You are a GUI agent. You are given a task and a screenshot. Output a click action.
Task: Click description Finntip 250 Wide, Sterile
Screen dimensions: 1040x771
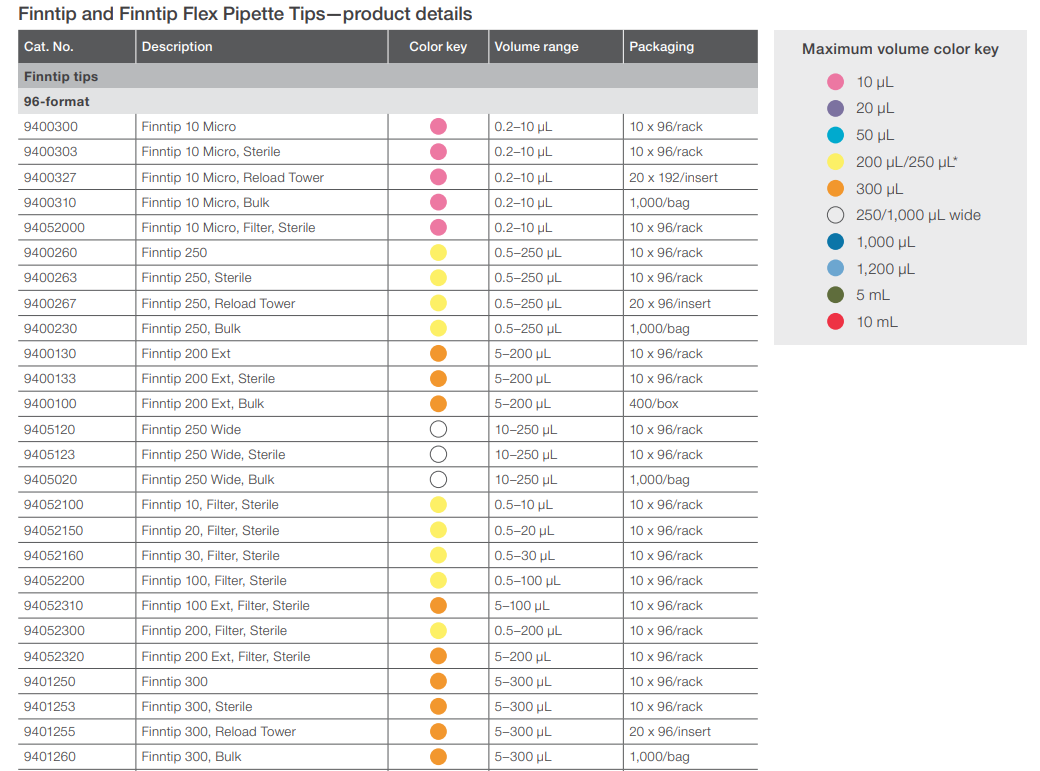coord(213,455)
